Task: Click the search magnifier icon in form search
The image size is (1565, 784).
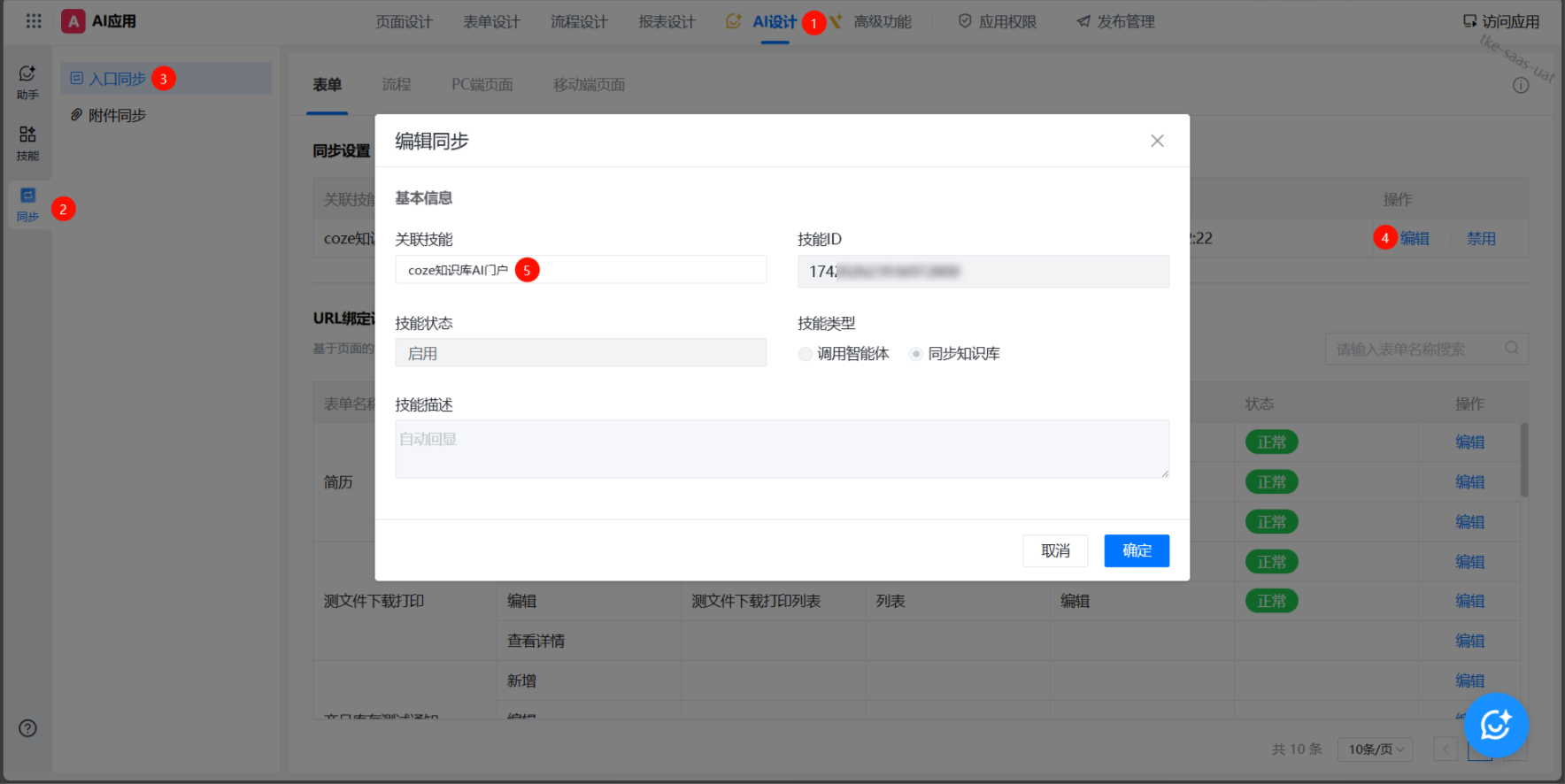Action: tap(1512, 349)
